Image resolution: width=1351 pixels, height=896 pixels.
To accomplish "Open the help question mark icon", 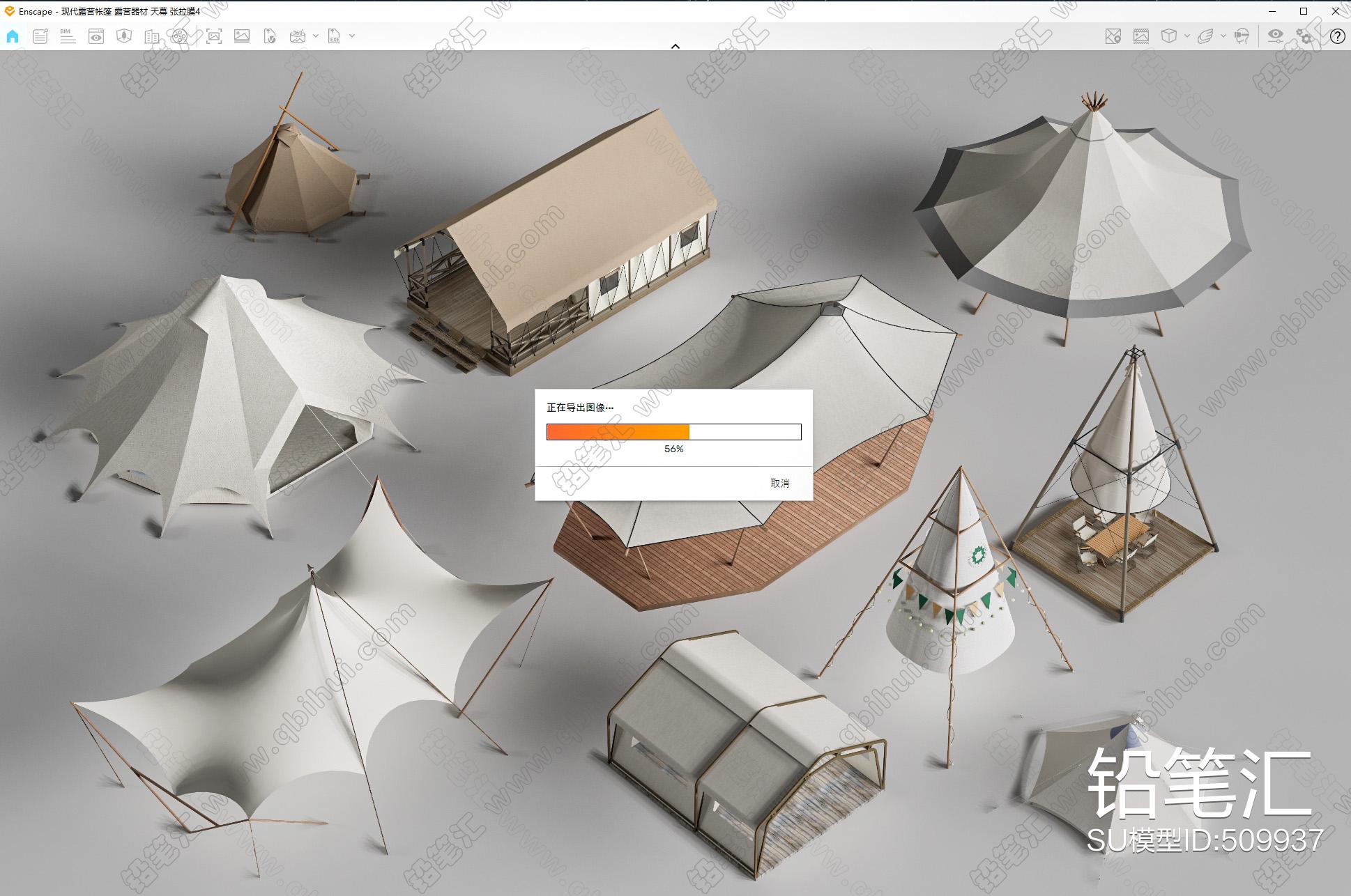I will coord(1337,36).
